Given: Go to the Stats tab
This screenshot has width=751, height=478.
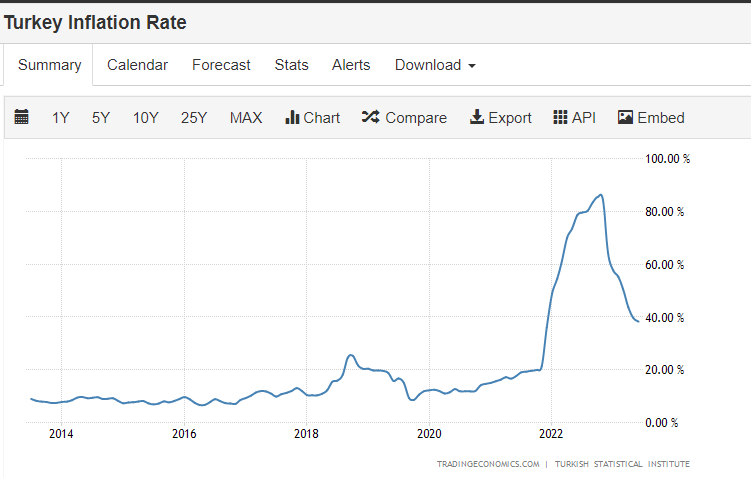Looking at the screenshot, I should click(x=291, y=65).
